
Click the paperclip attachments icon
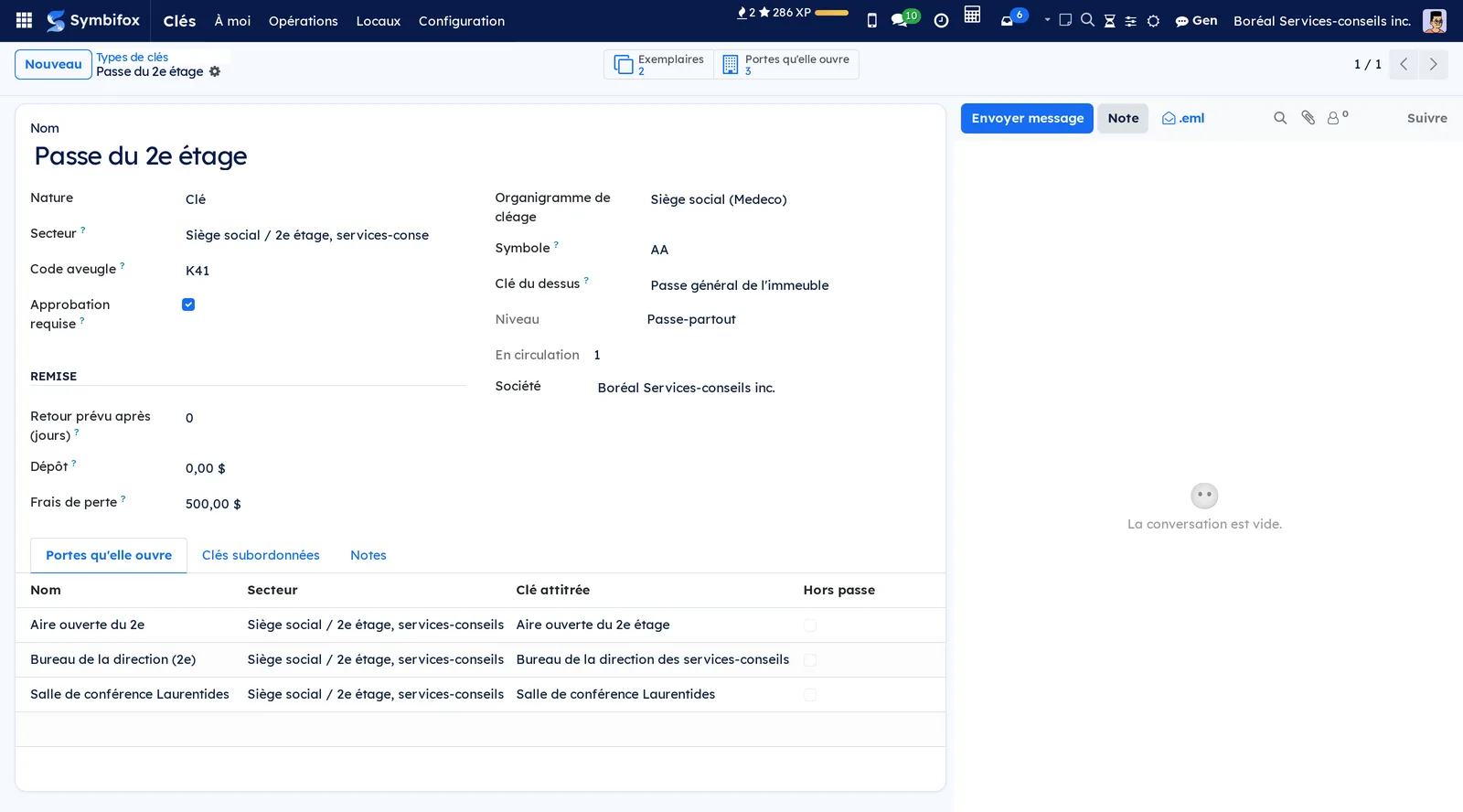(x=1308, y=118)
